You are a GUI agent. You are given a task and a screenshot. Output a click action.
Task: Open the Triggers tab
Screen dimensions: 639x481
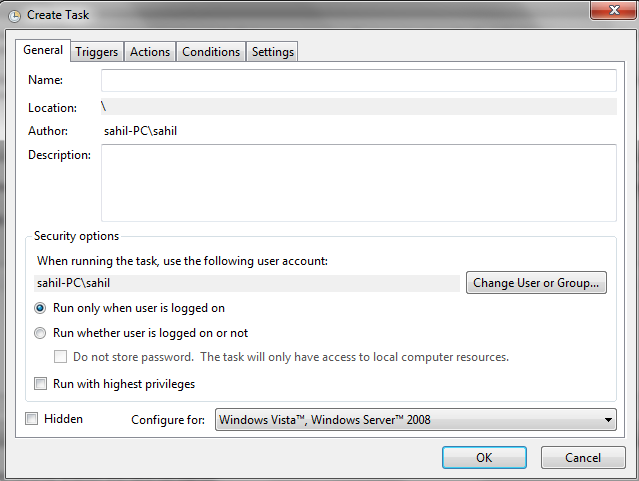tap(97, 52)
